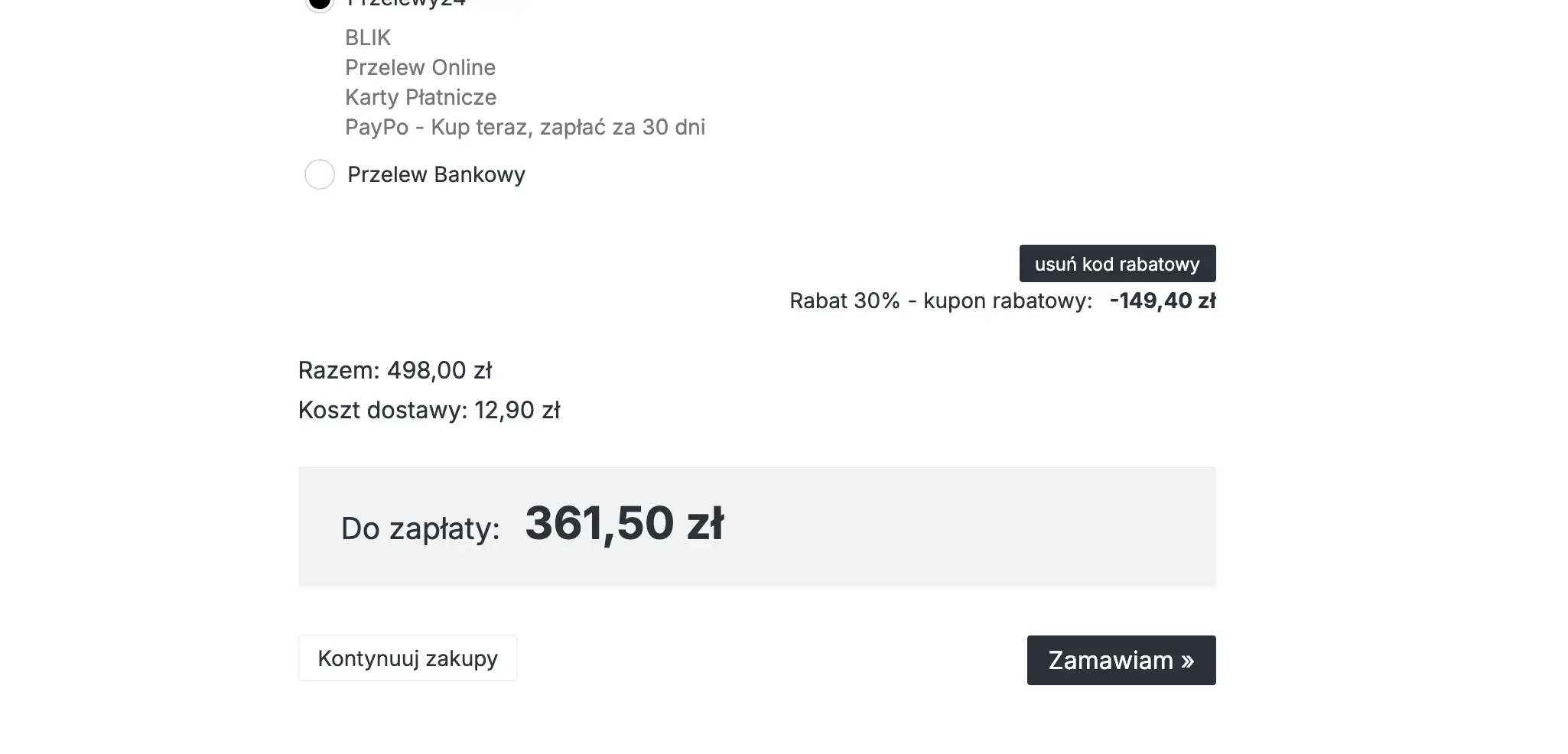Click the cut-off Przelewy24 label at top

[x=406, y=3]
